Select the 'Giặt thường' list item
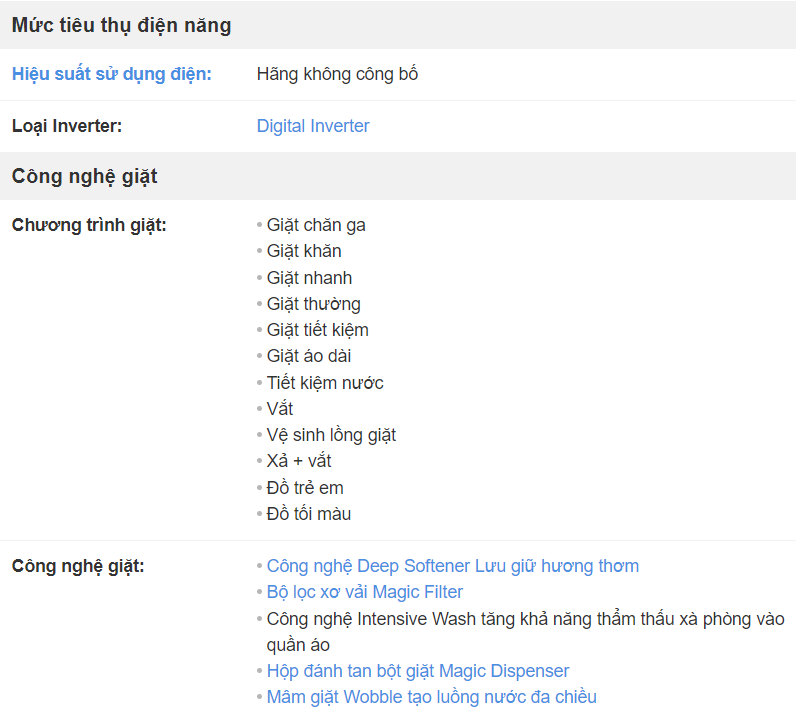Image resolution: width=796 pixels, height=711 pixels. click(x=314, y=303)
